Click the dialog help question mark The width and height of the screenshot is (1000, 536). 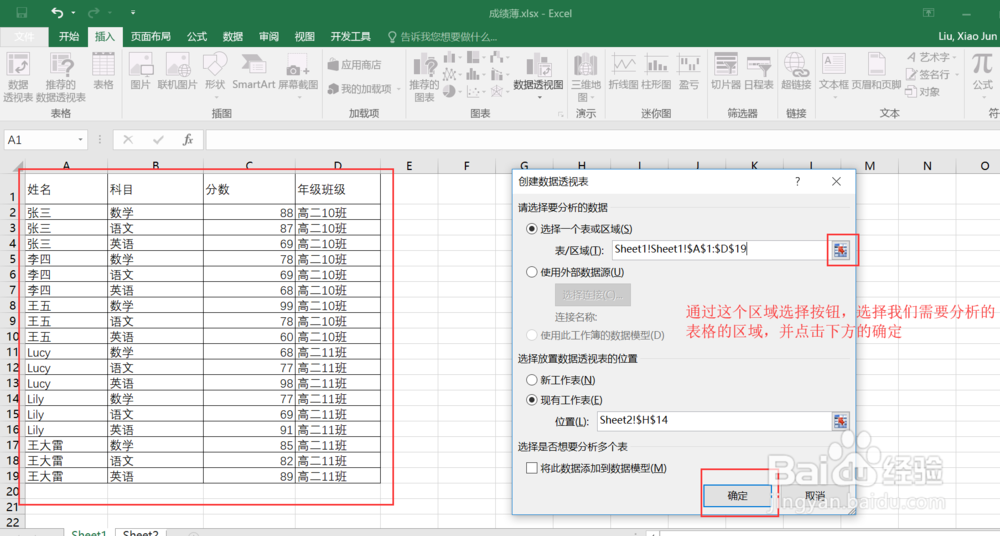[797, 182]
